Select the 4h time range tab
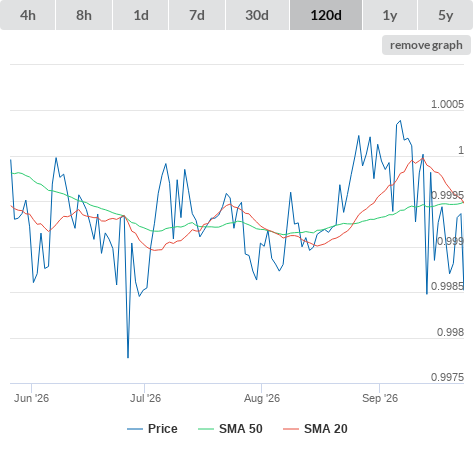474x455 pixels. 28,15
